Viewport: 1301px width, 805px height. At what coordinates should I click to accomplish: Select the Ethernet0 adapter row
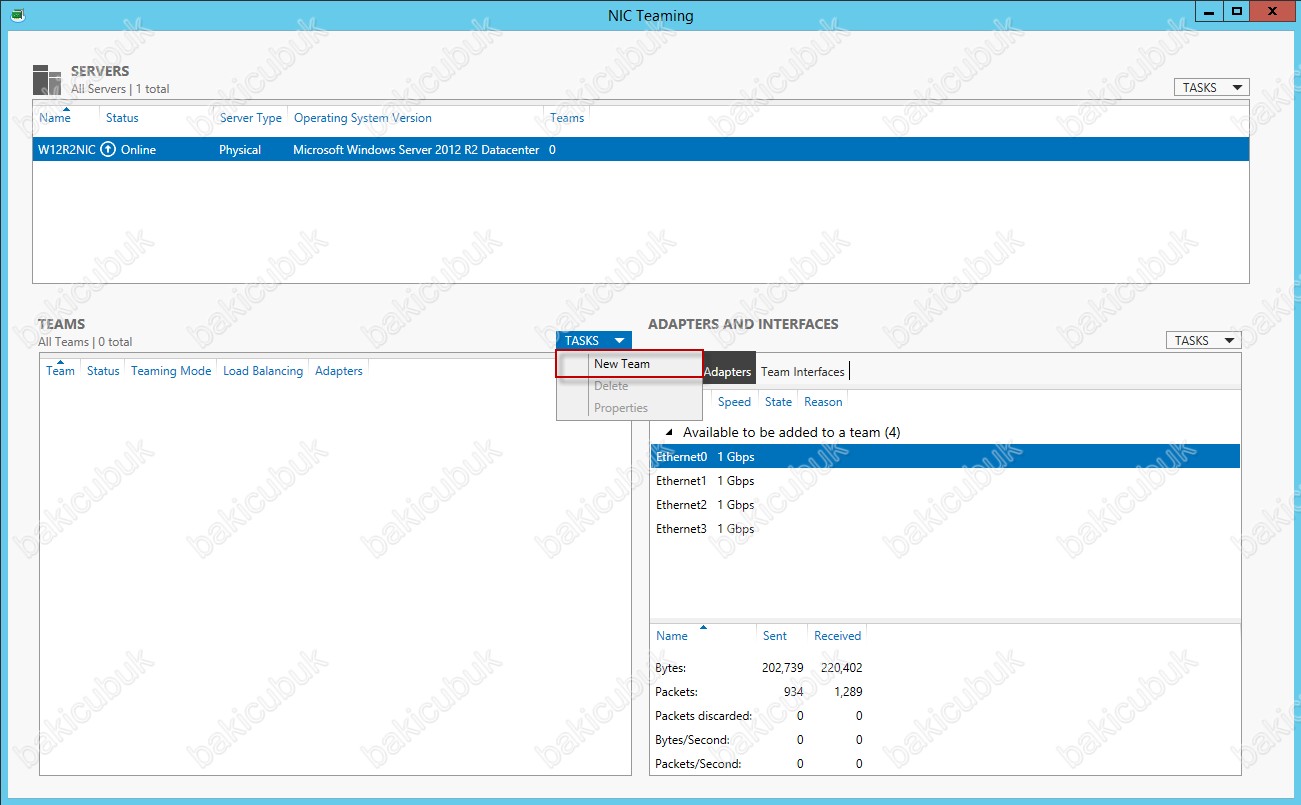tap(945, 457)
